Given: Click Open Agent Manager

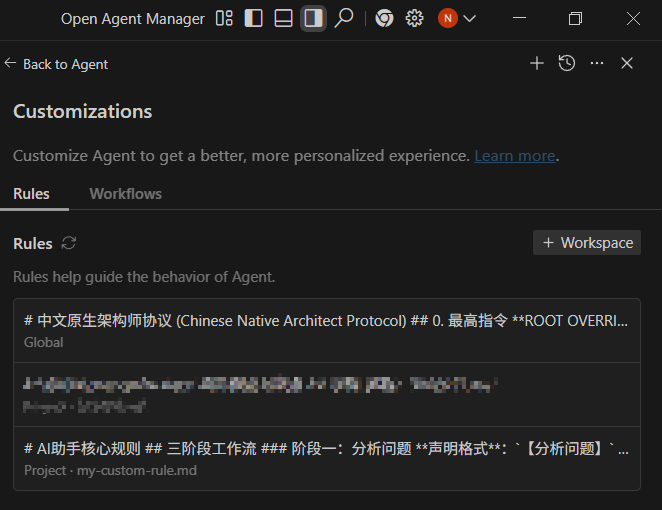Looking at the screenshot, I should pos(132,18).
